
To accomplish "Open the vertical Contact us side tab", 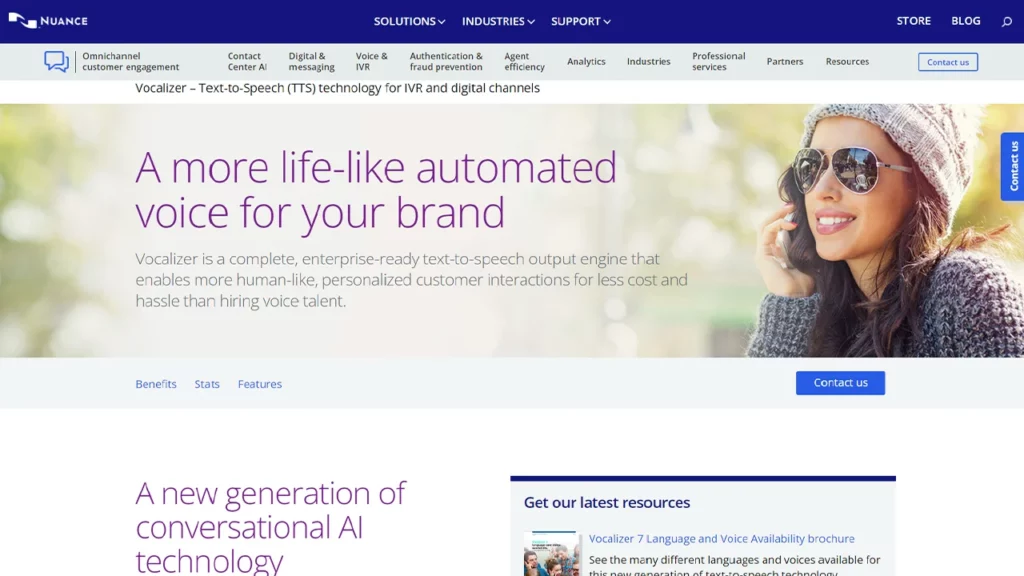I will 1013,166.
